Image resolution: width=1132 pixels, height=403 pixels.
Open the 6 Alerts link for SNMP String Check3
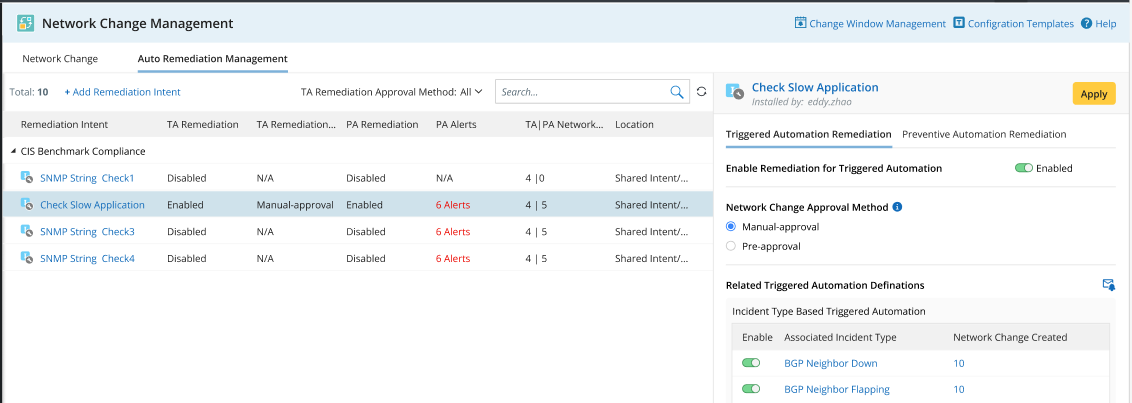pyautogui.click(x=453, y=232)
